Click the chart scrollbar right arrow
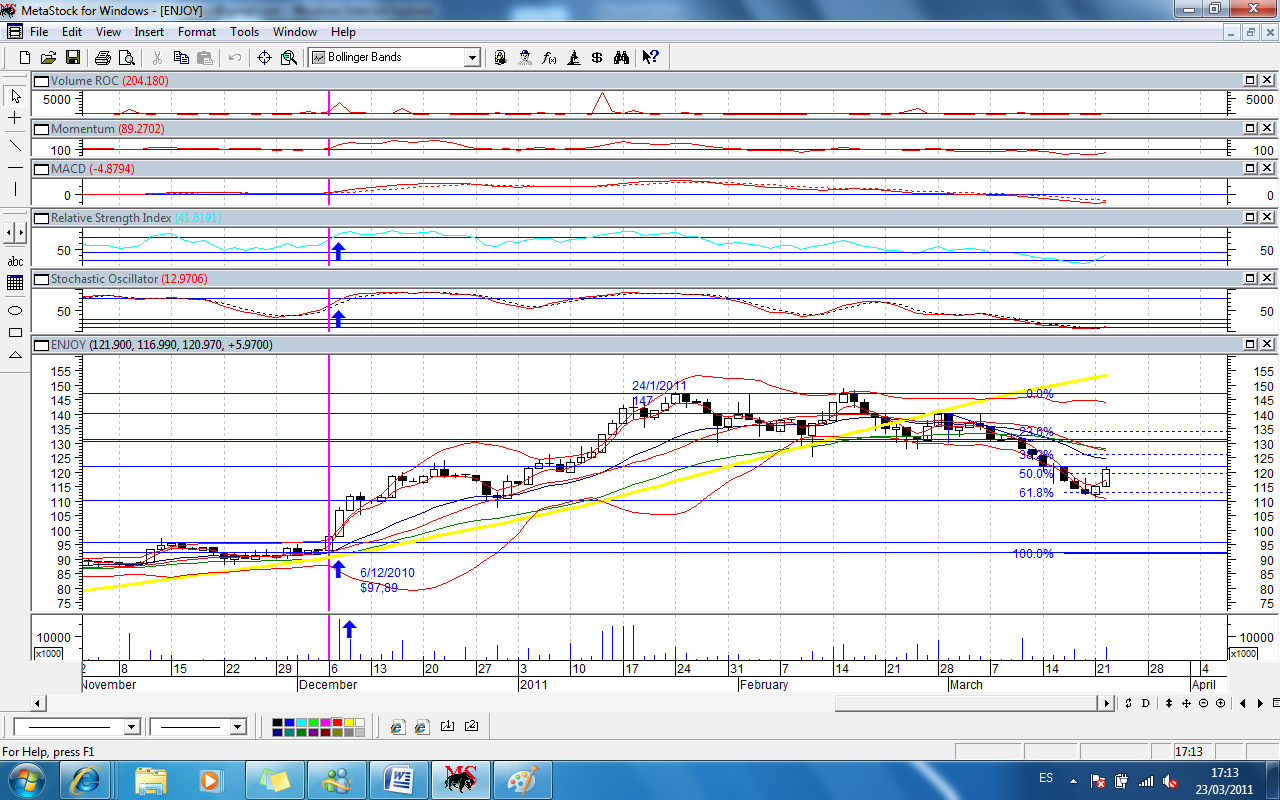The height and width of the screenshot is (800, 1280). tap(1107, 703)
